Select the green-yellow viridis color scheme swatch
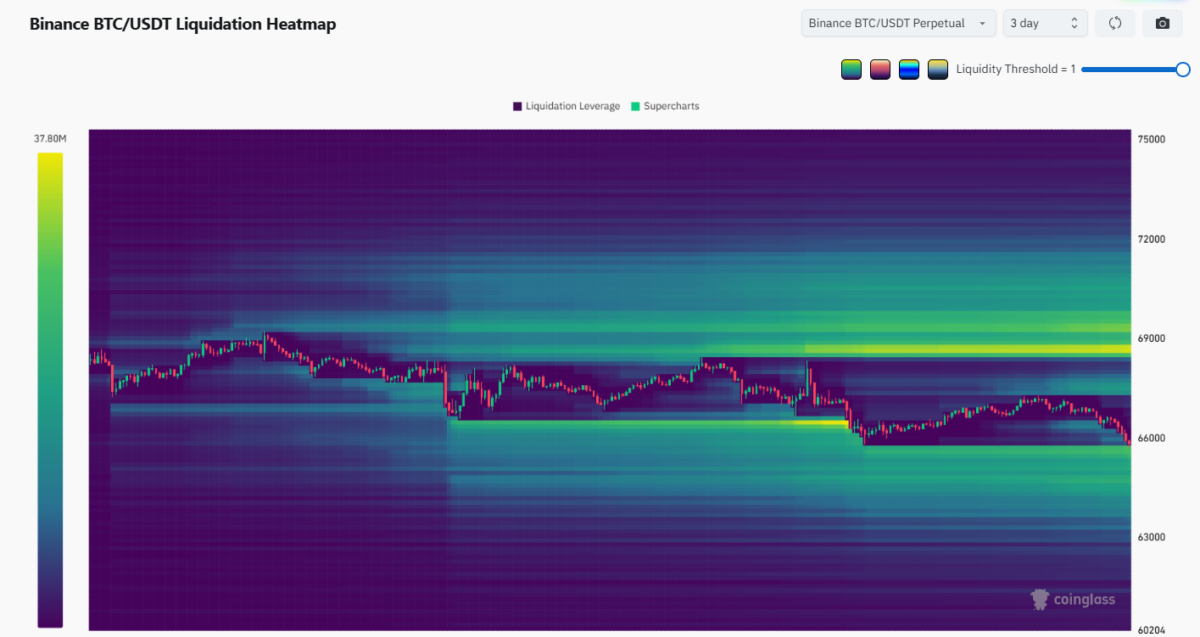 (851, 69)
